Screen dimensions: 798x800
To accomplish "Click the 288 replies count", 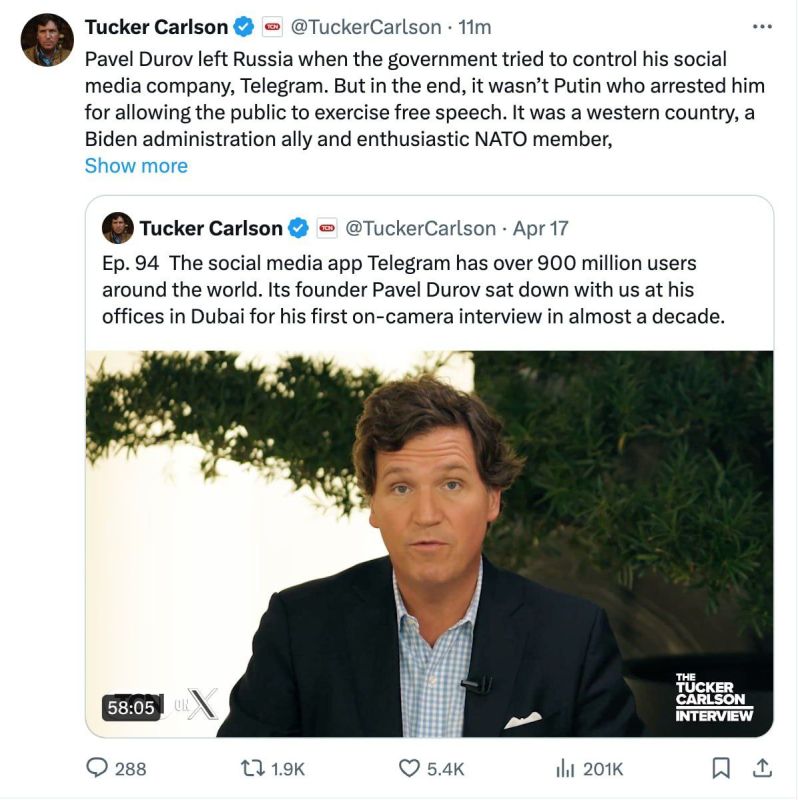I will coord(128,770).
